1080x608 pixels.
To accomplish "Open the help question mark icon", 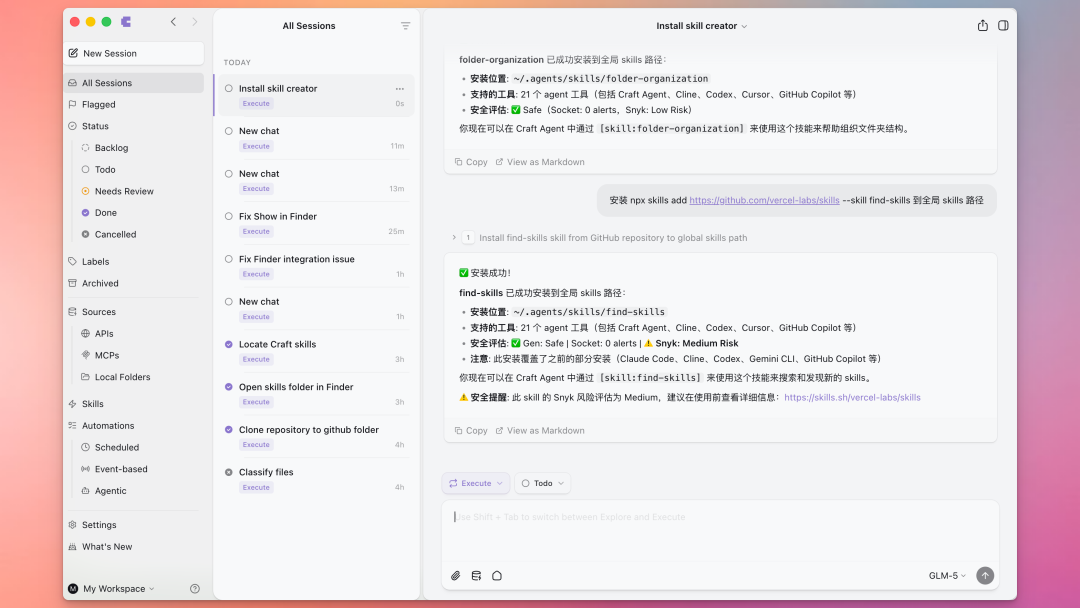I will [195, 589].
